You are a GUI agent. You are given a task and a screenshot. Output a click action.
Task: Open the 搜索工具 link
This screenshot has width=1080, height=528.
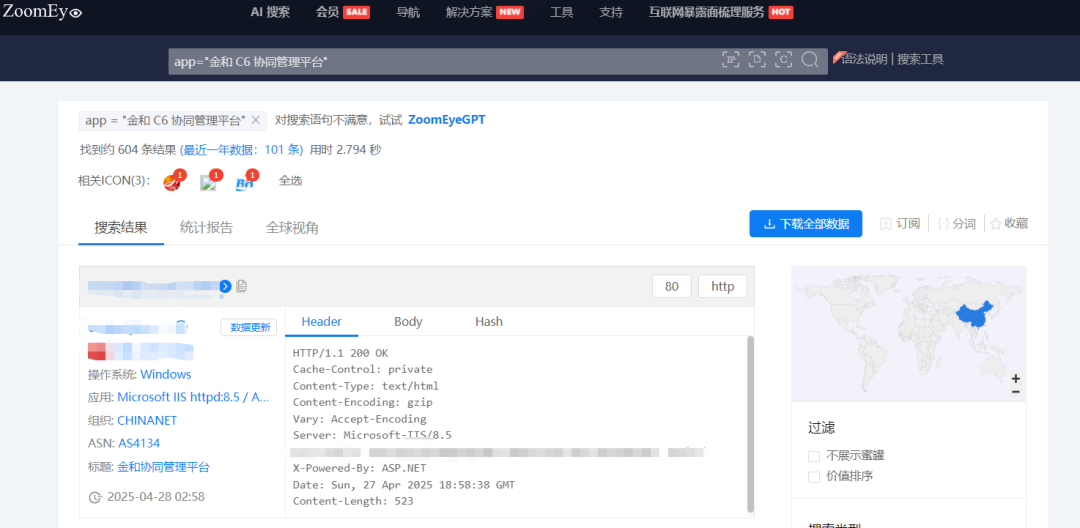[920, 59]
